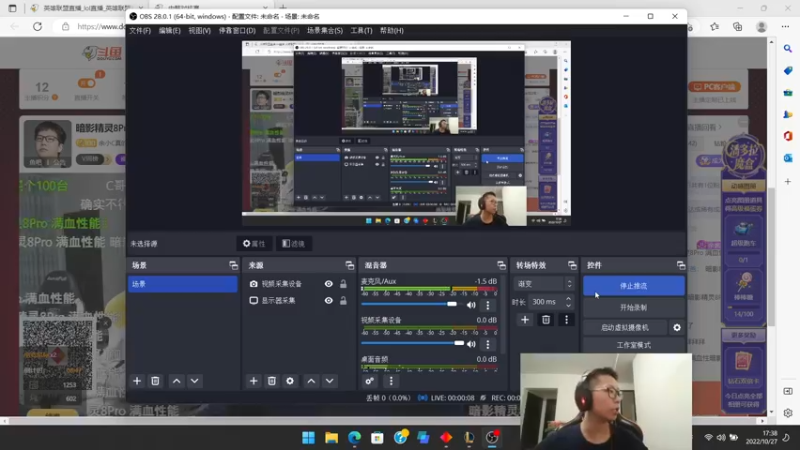Switch to OBS Studio taskbar icon
Viewport: 800px width, 450px height.
pyautogui.click(x=492, y=438)
